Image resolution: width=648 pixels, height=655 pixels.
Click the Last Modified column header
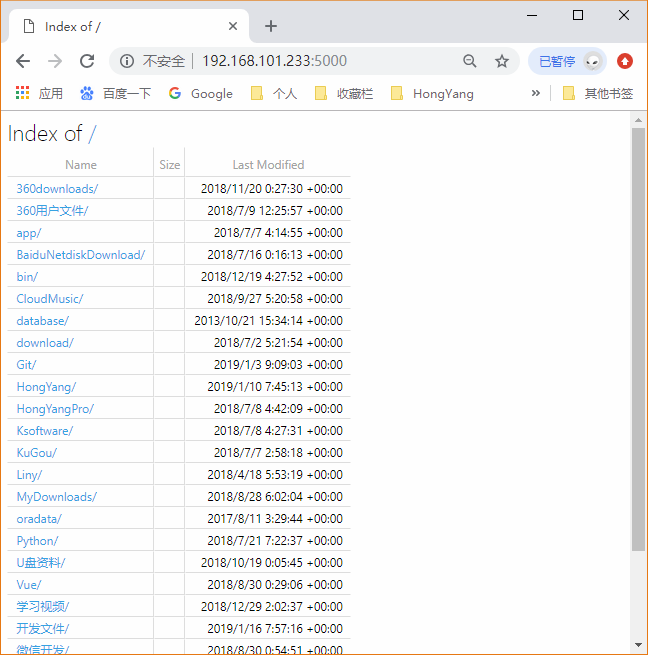268,165
